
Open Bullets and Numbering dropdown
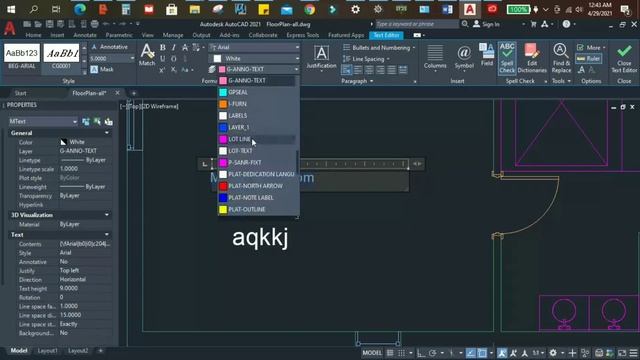tap(379, 48)
